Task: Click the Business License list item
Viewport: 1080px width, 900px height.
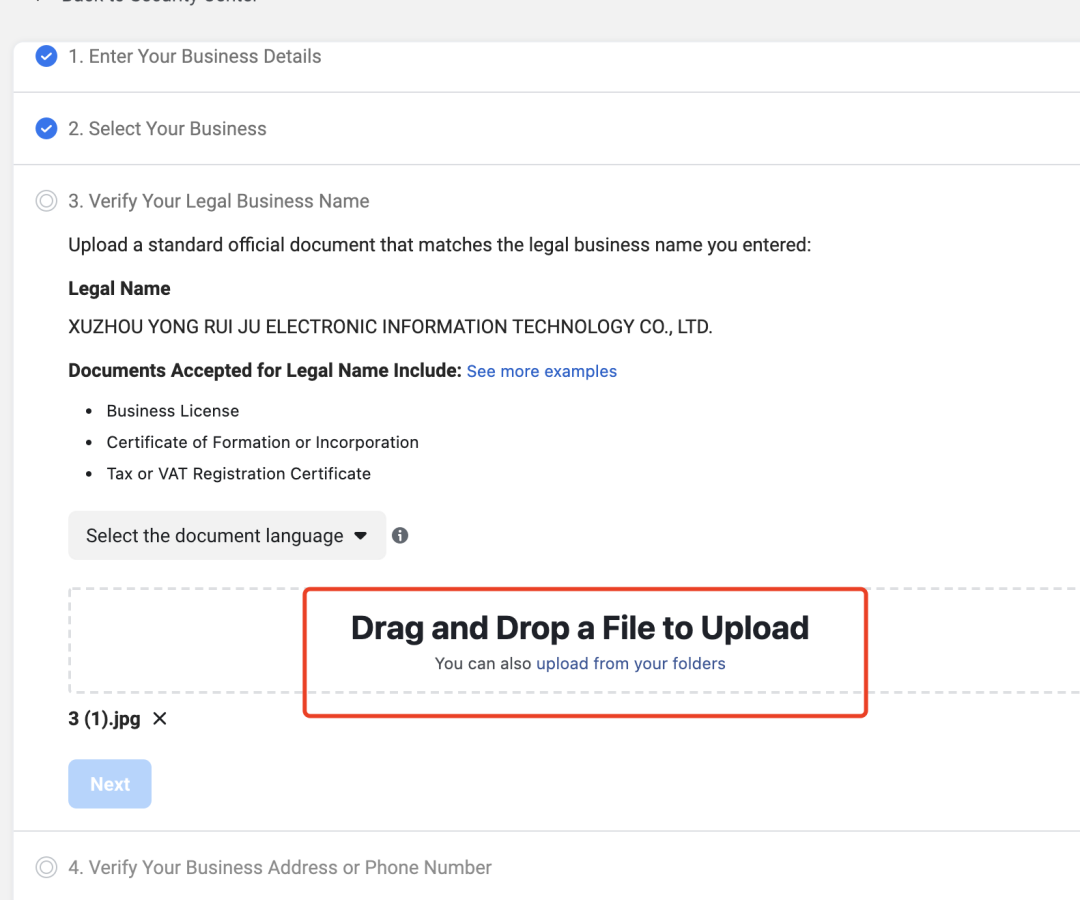Action: click(173, 411)
